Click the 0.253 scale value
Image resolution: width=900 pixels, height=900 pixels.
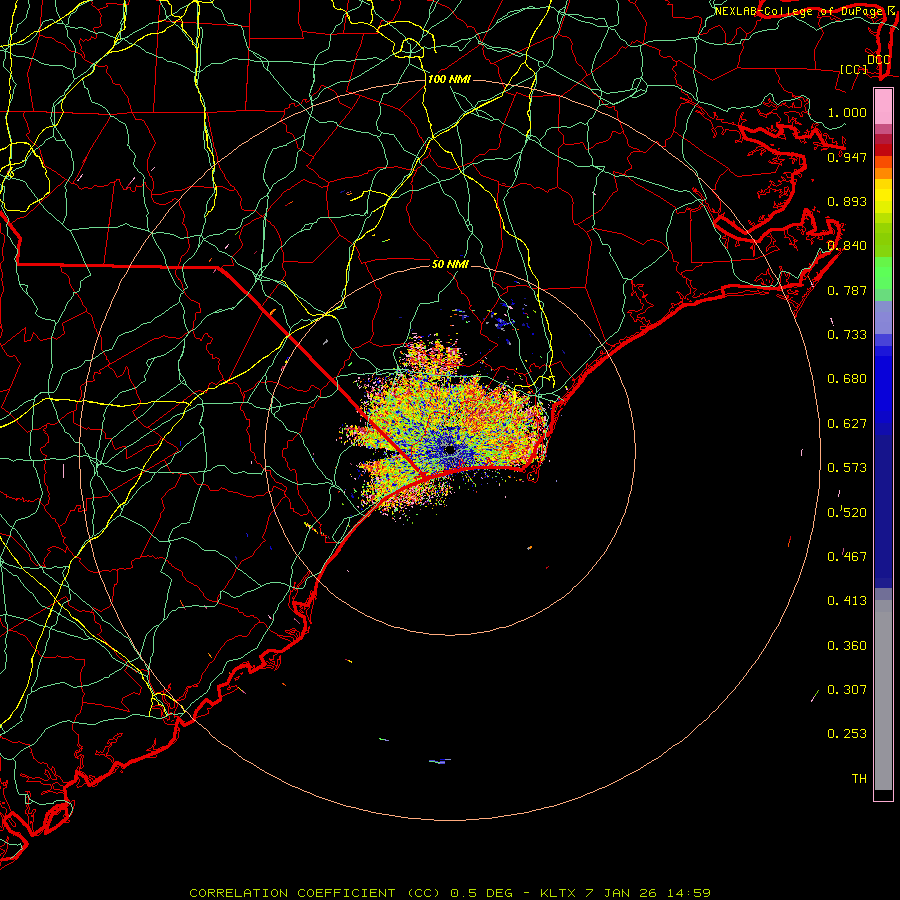pos(847,734)
